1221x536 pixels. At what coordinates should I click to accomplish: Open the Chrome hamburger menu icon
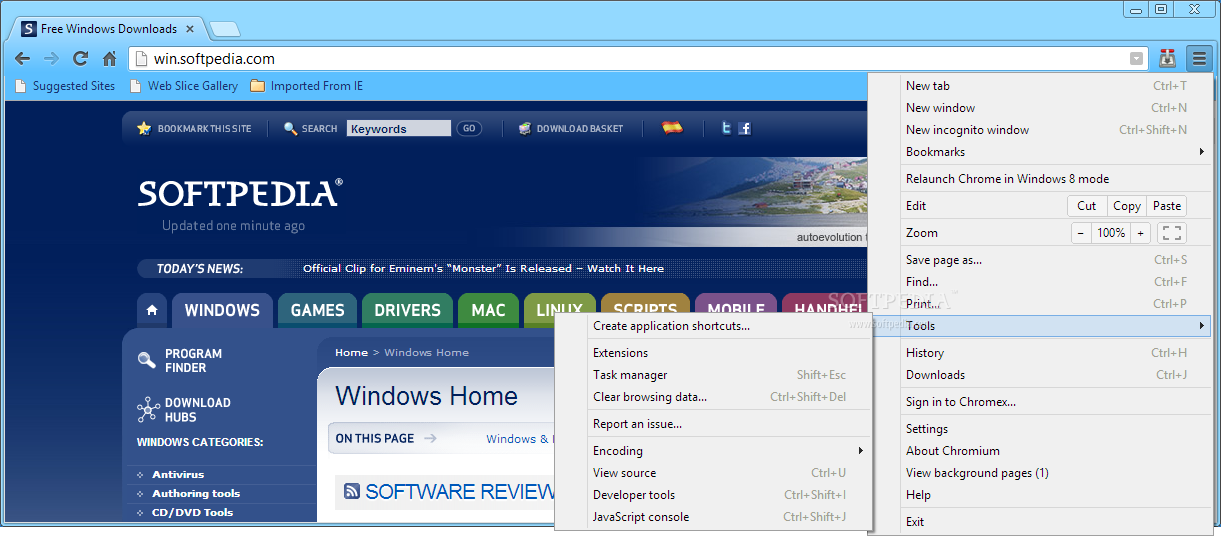coord(1199,58)
